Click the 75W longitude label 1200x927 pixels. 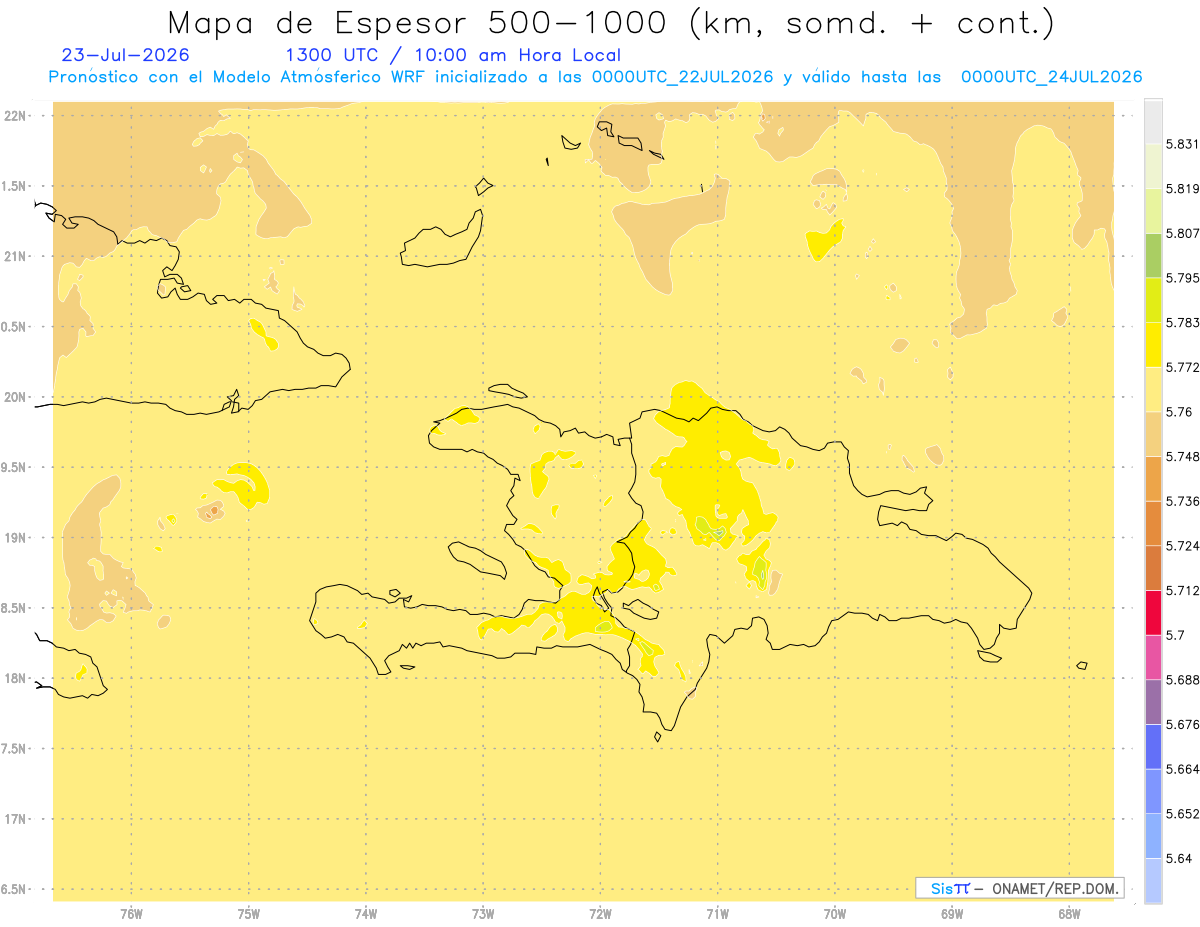(x=248, y=915)
